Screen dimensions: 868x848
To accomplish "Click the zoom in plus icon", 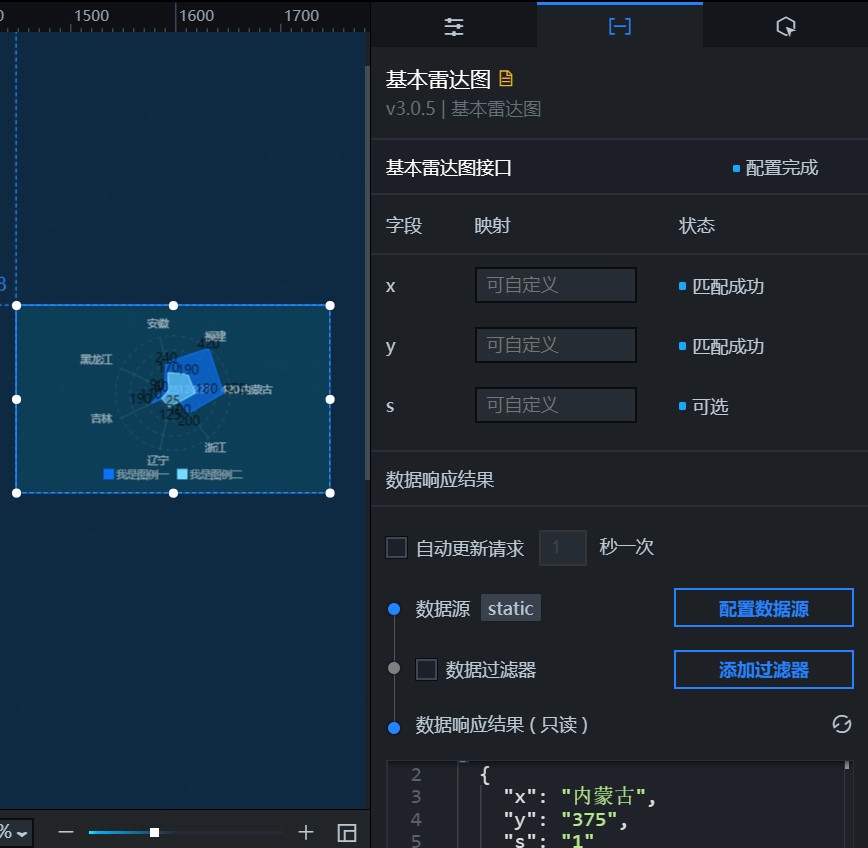I will click(306, 832).
